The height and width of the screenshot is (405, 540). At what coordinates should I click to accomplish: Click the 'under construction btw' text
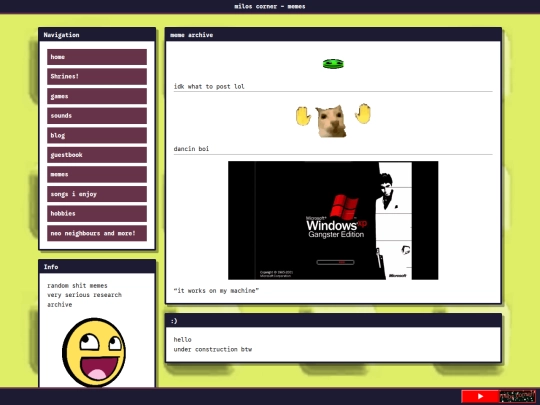[213, 349]
